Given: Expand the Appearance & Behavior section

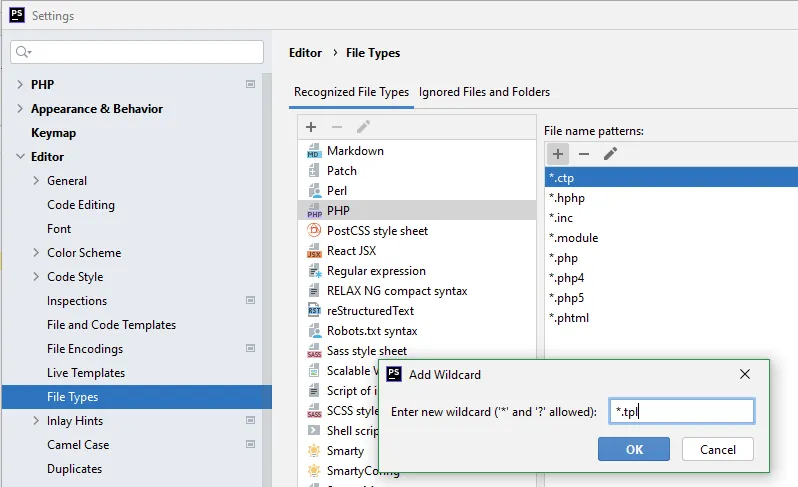Looking at the screenshot, I should (20, 109).
